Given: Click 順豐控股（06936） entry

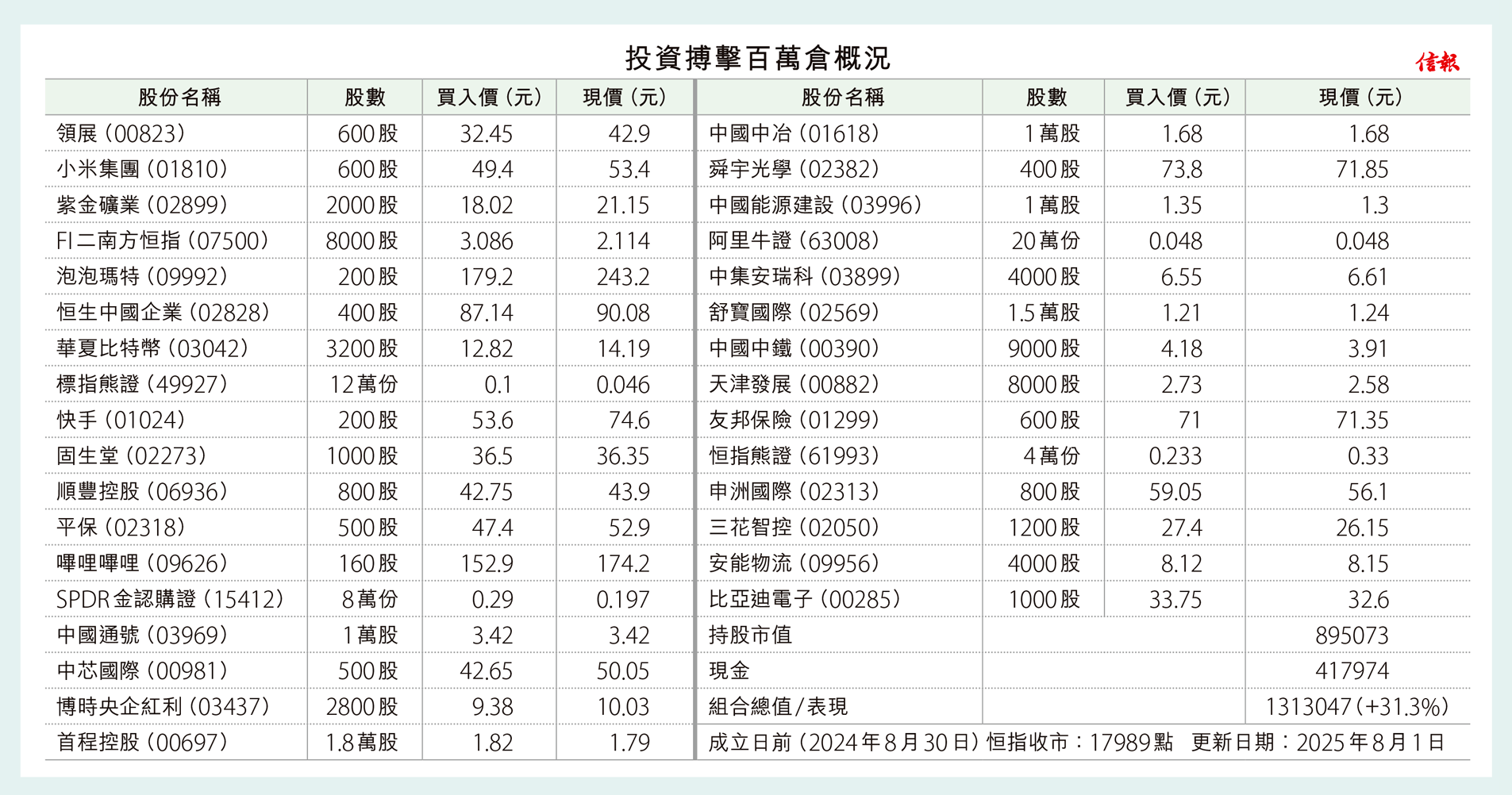Looking at the screenshot, I should click(142, 491).
